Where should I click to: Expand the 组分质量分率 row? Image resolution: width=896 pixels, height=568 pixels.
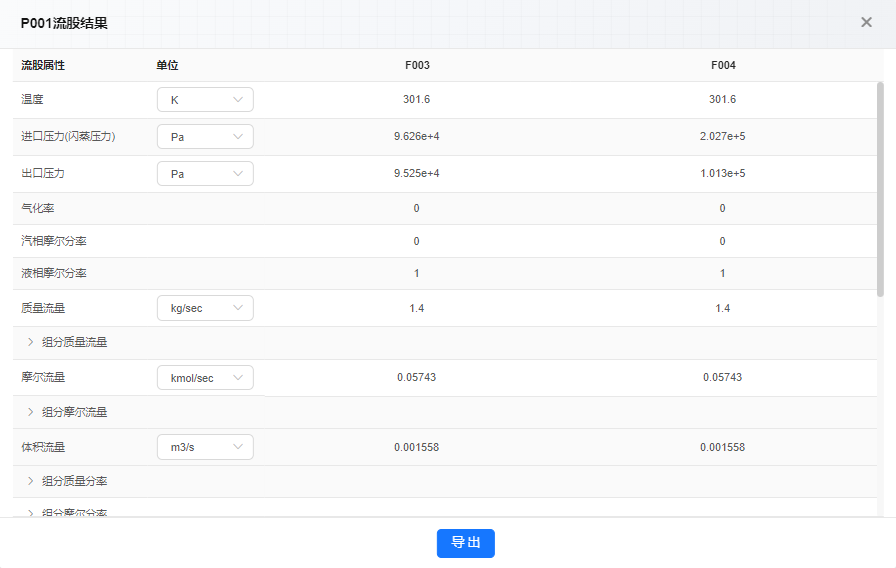click(x=31, y=481)
